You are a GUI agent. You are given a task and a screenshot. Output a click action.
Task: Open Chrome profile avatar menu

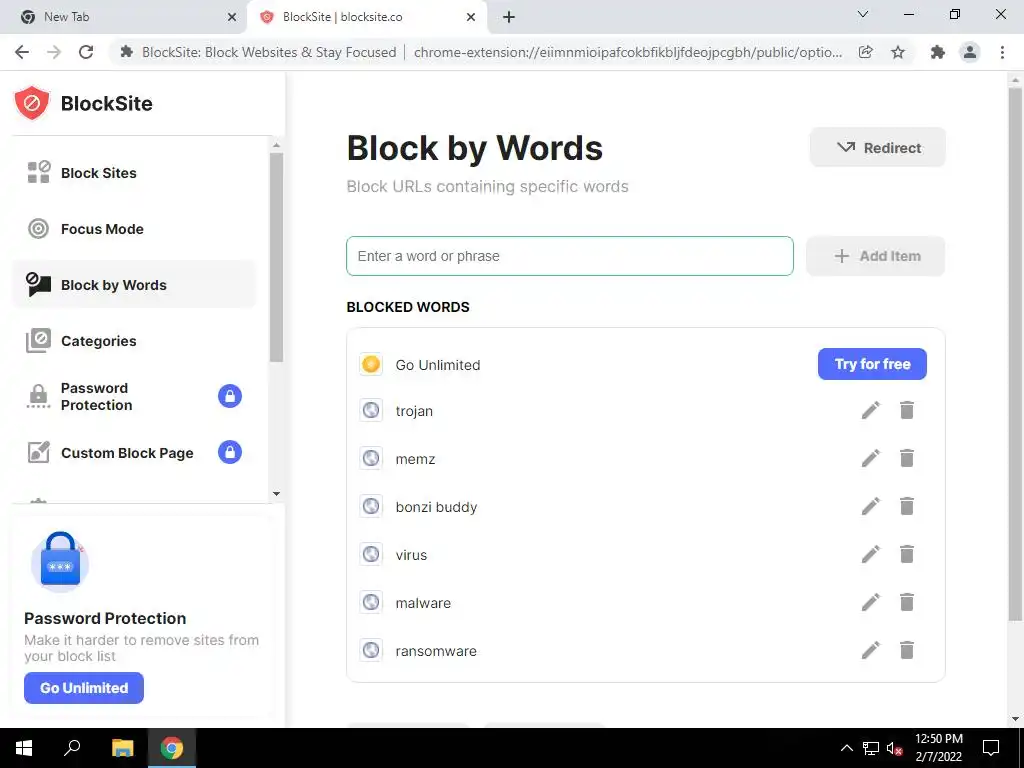(970, 52)
